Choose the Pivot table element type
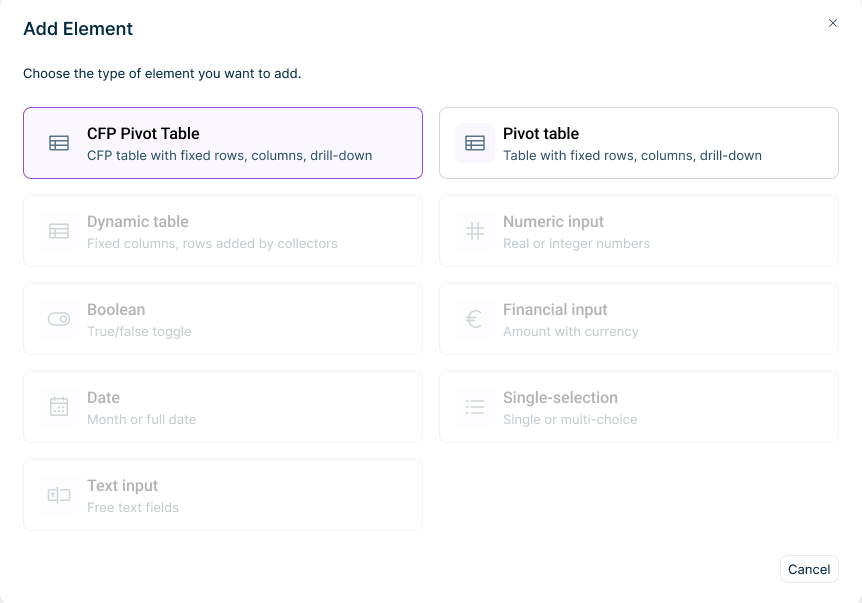This screenshot has width=862, height=603. point(638,143)
